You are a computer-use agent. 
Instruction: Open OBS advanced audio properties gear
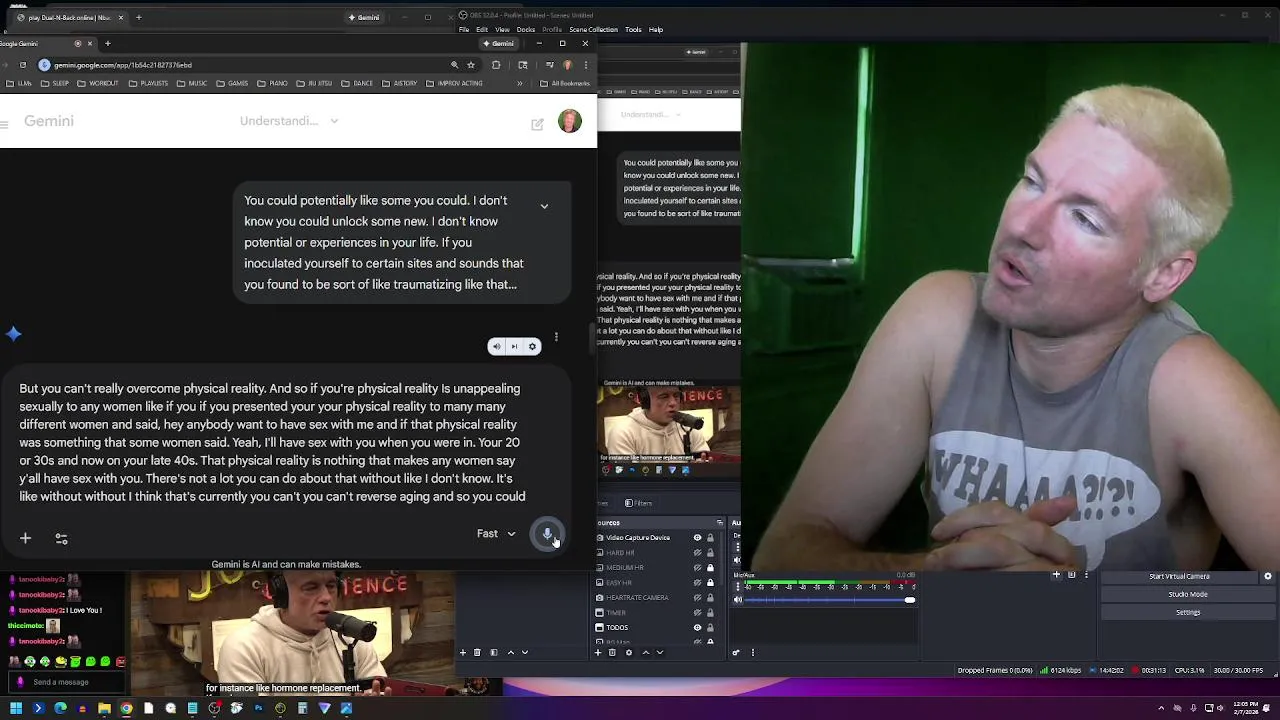[x=736, y=653]
